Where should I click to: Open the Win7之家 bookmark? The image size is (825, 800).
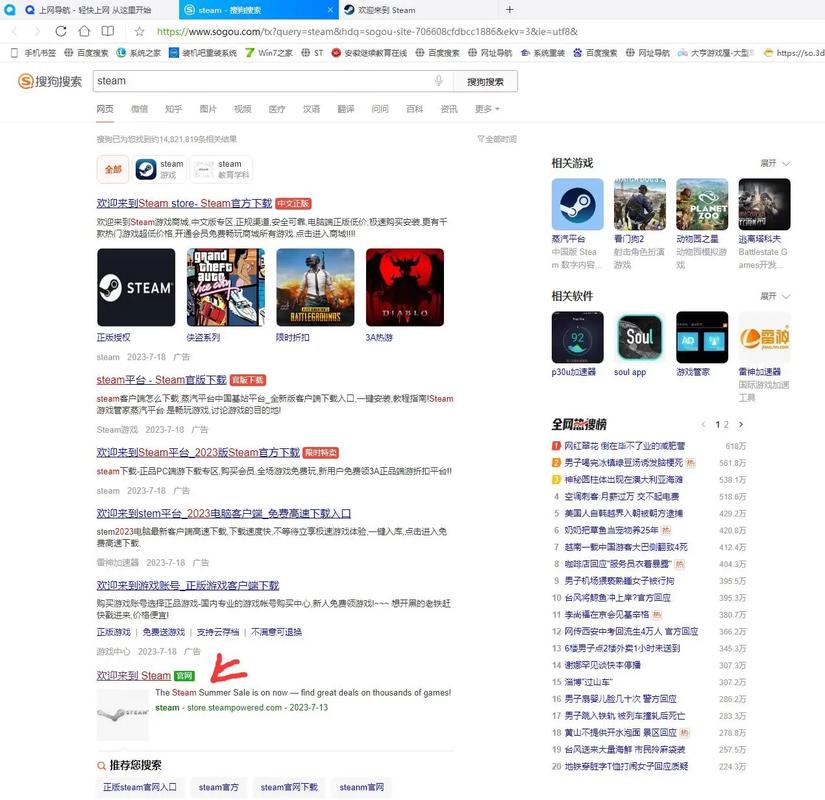(269, 53)
